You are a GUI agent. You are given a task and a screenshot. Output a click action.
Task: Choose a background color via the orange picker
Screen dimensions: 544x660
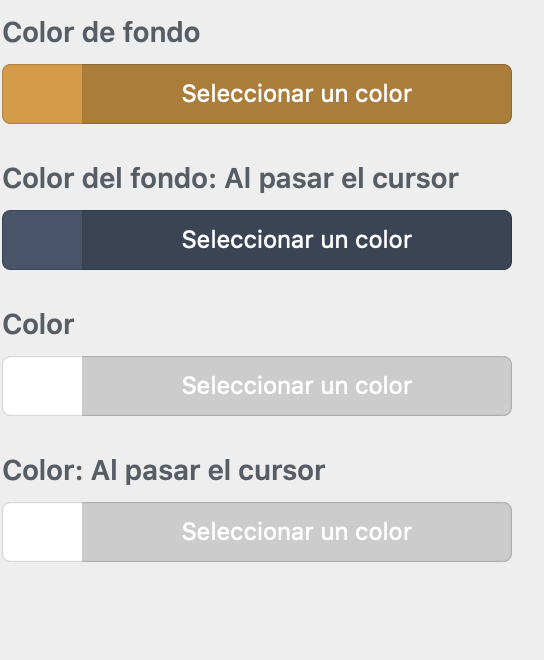[x=257, y=94]
